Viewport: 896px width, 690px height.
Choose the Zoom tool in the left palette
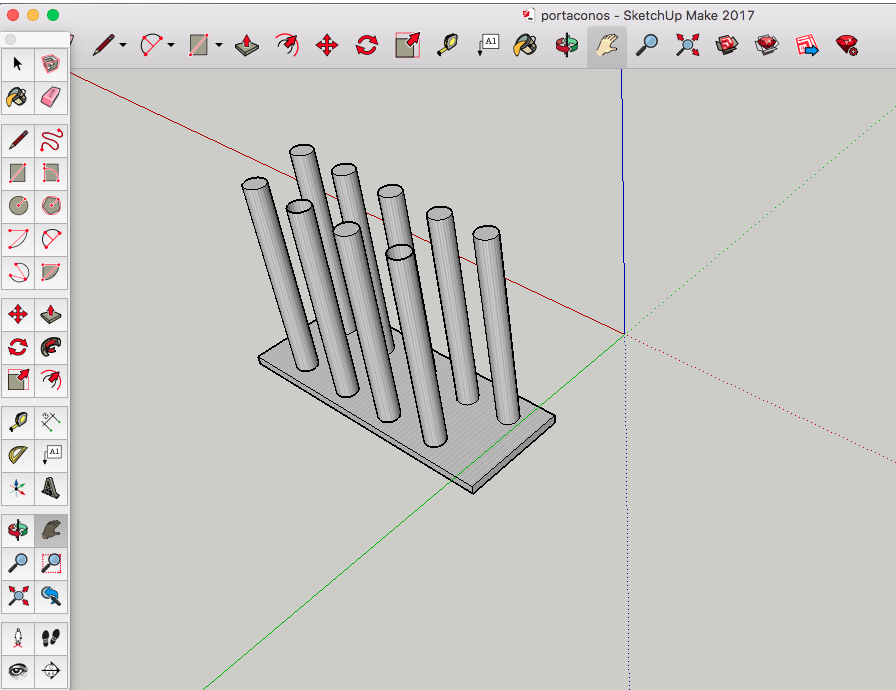pos(18,564)
